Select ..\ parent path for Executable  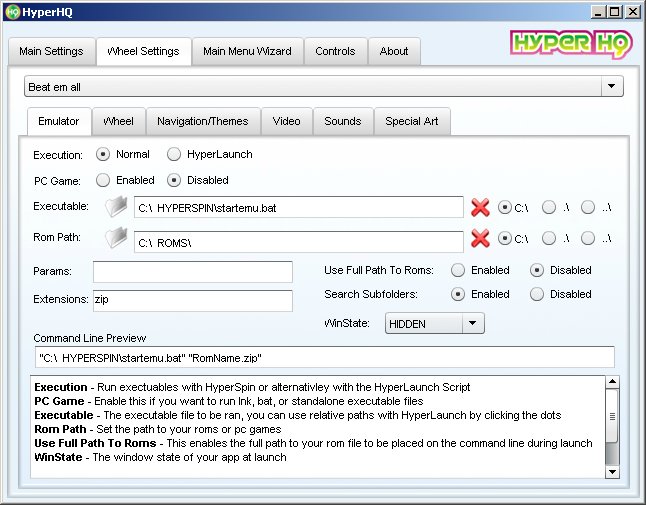point(588,207)
